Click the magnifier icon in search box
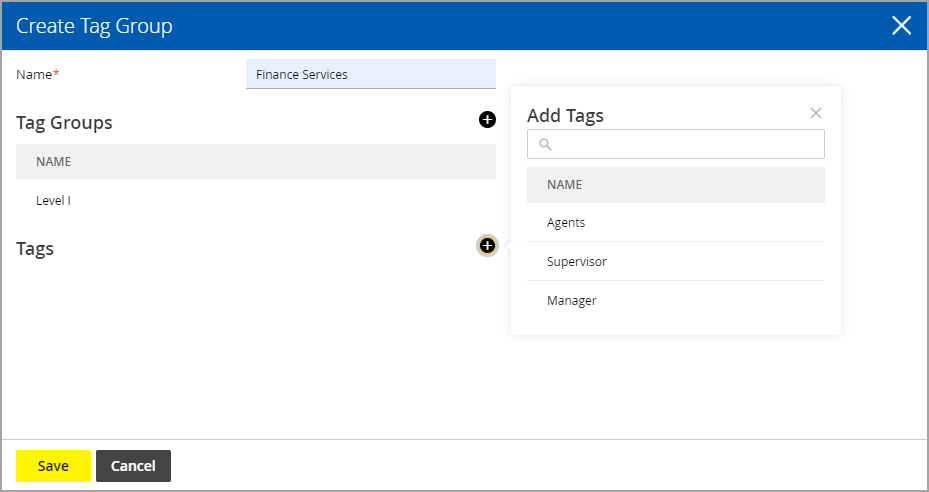Screen dimensions: 929x492 [546, 144]
